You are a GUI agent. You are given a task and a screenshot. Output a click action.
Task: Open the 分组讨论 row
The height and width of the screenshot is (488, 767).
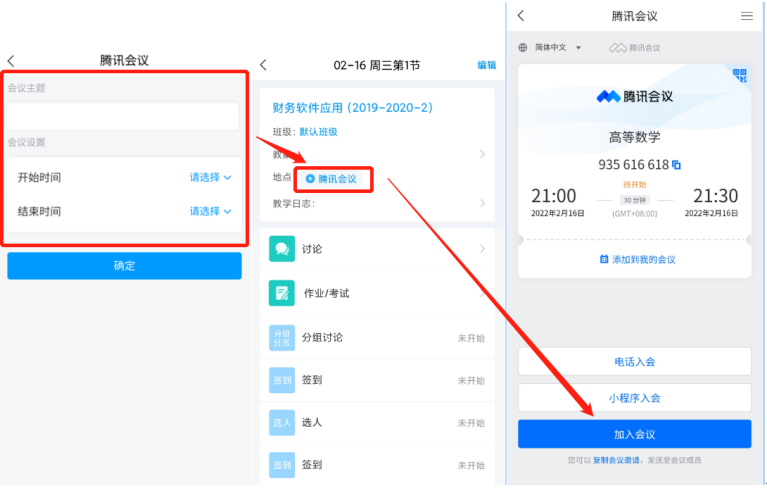click(x=377, y=338)
